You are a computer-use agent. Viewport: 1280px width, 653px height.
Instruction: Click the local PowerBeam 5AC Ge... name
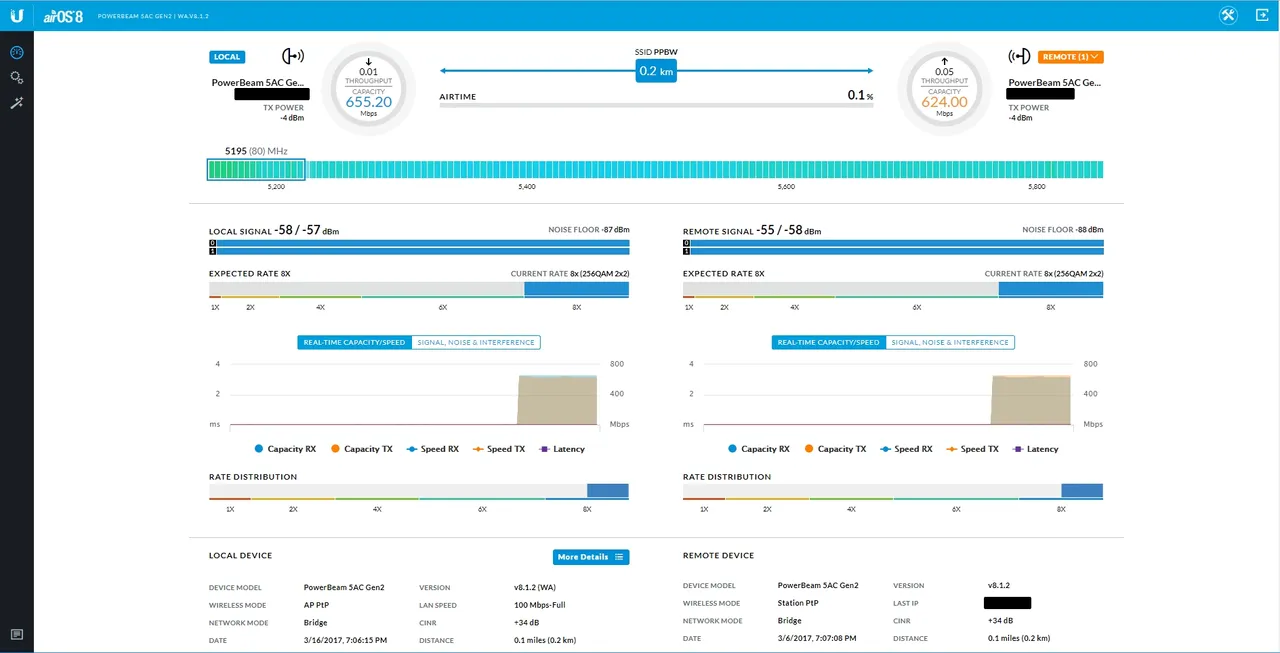(x=258, y=83)
